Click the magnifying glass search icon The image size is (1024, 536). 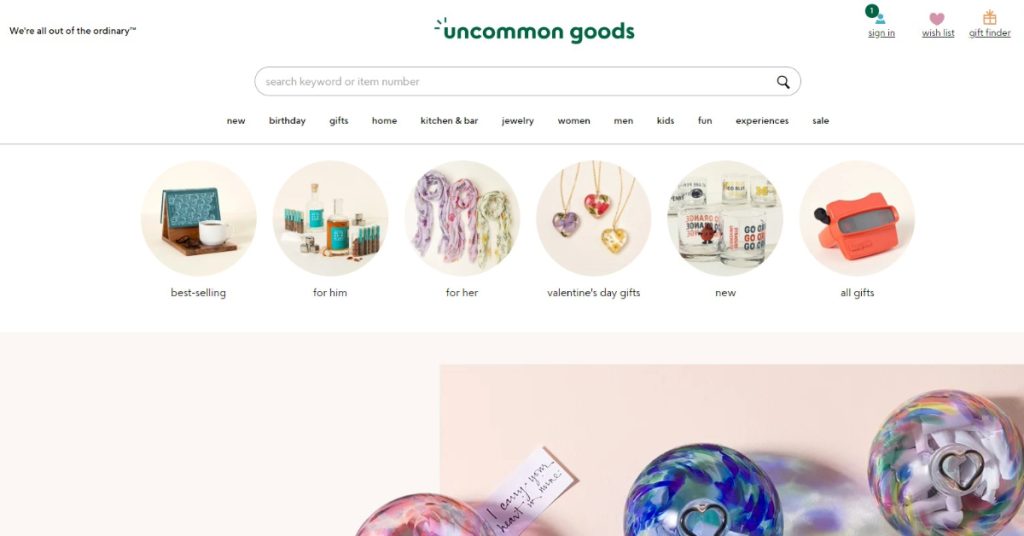point(782,82)
